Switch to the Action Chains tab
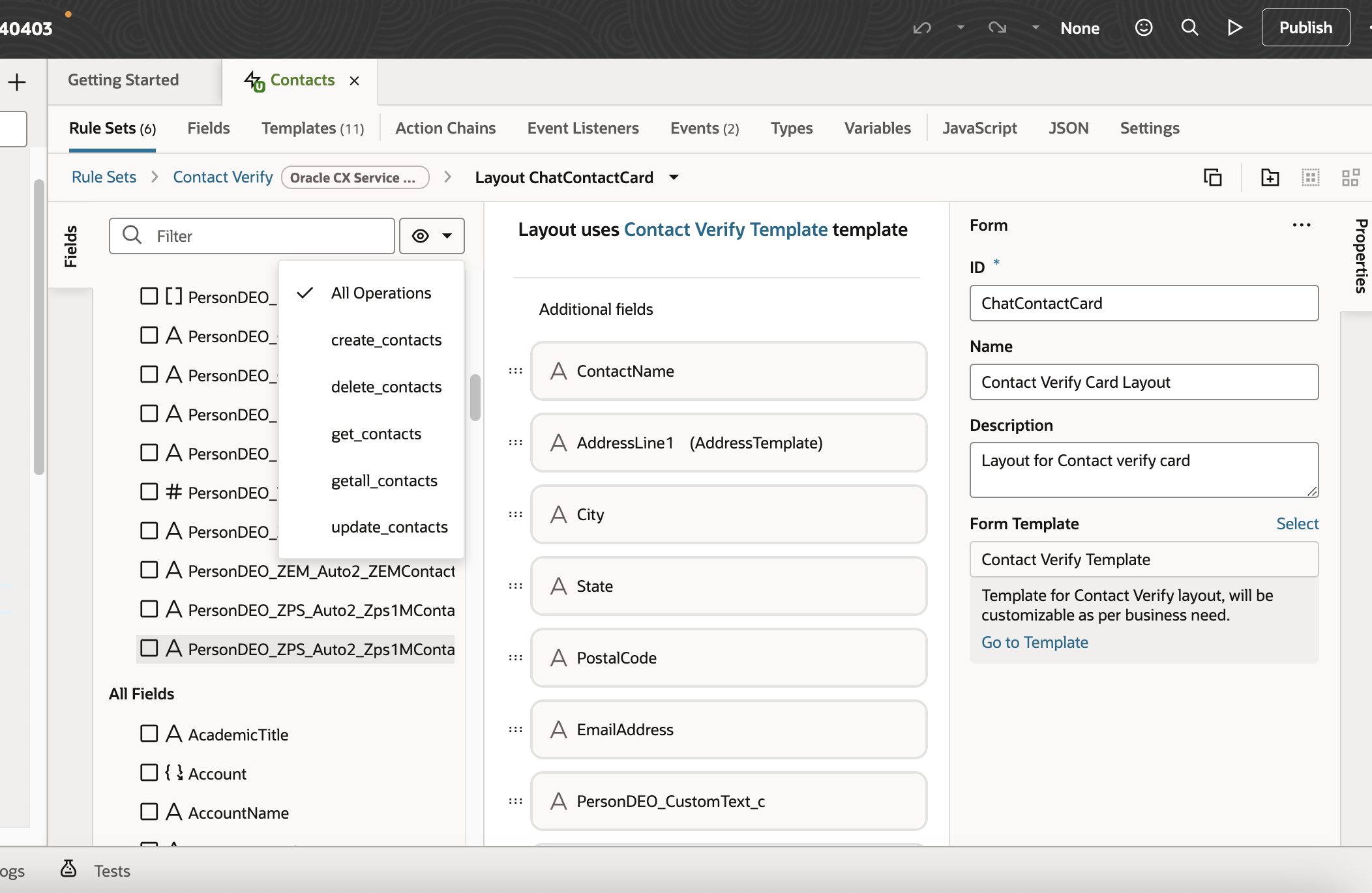Viewport: 1372px width, 893px height. click(445, 128)
